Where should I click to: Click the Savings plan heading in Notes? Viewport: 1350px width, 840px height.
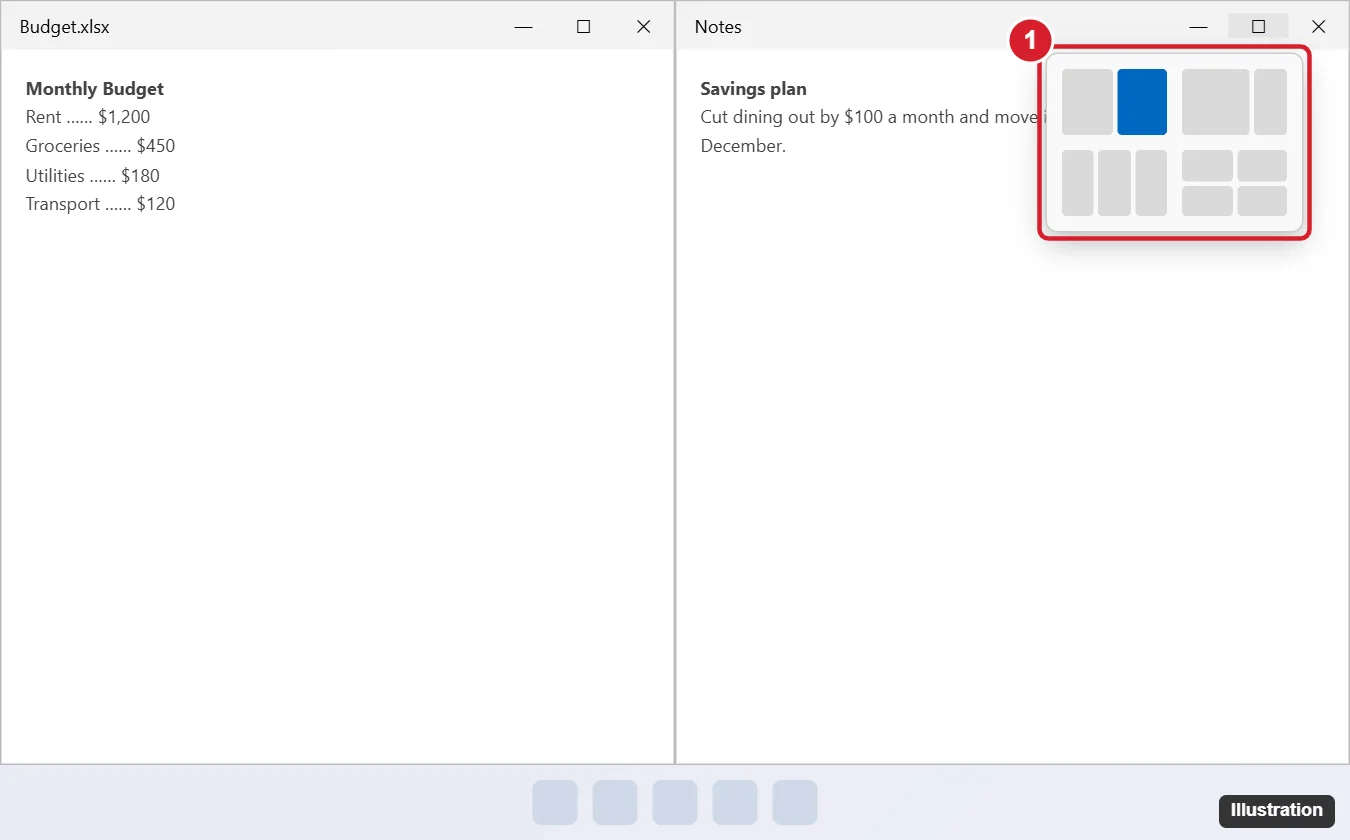(753, 89)
